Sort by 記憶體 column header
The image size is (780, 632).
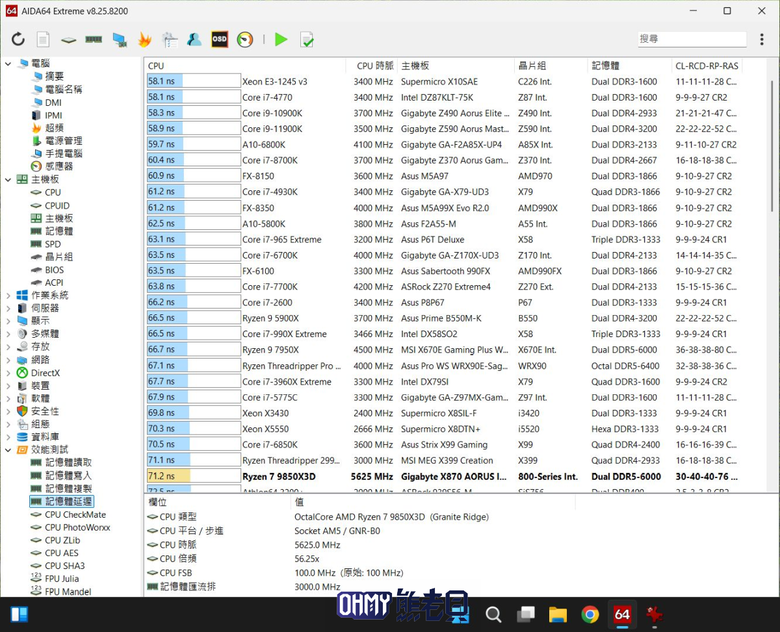pos(629,66)
